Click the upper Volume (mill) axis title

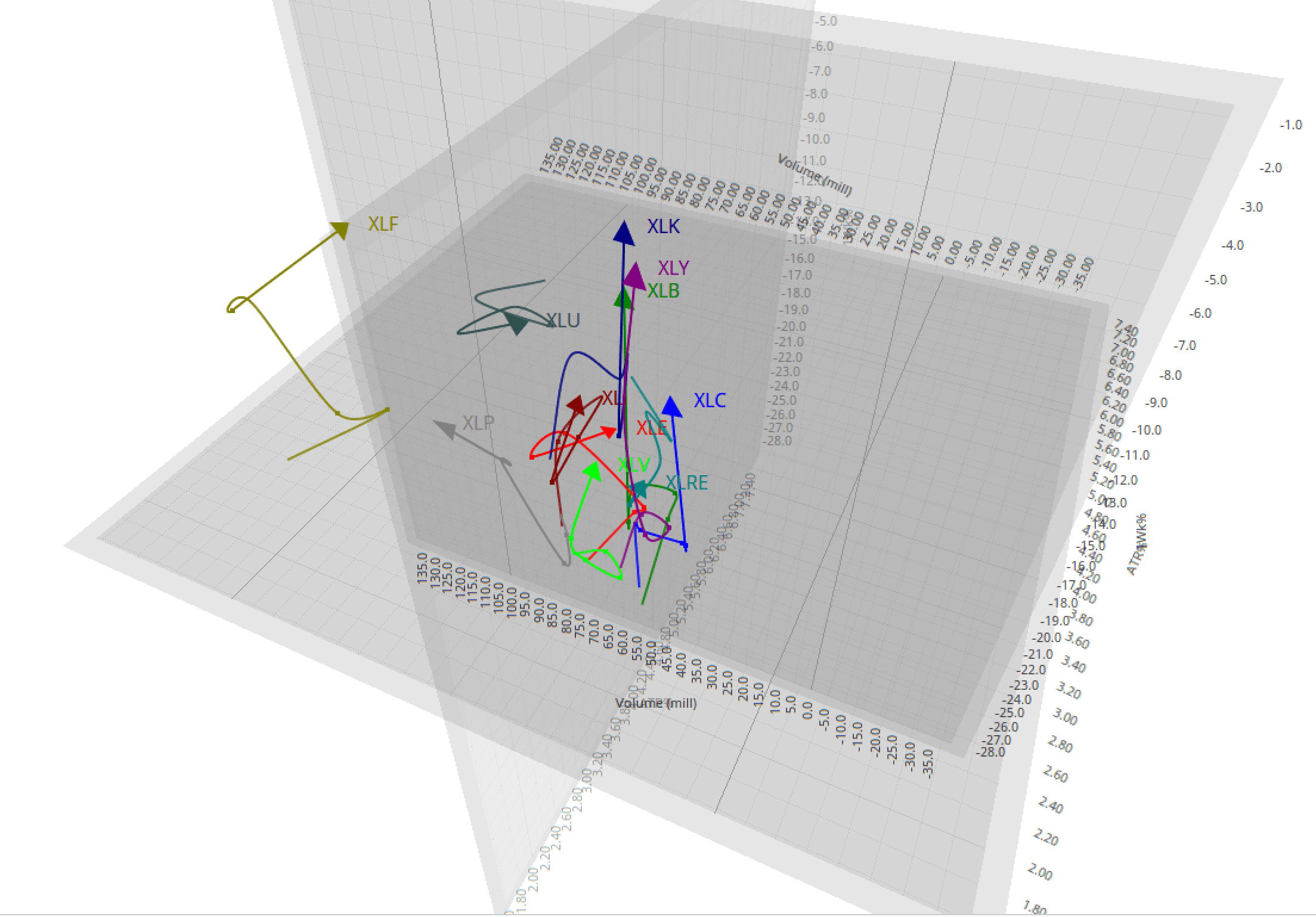(x=815, y=175)
